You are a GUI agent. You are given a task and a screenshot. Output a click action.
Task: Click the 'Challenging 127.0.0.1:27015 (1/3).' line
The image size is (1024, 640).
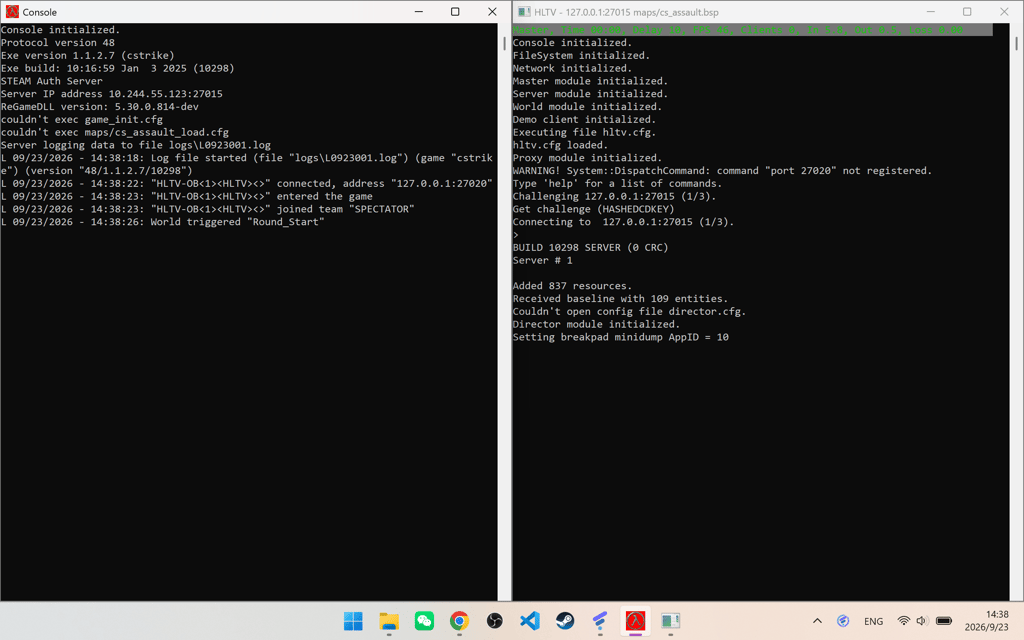coord(615,196)
